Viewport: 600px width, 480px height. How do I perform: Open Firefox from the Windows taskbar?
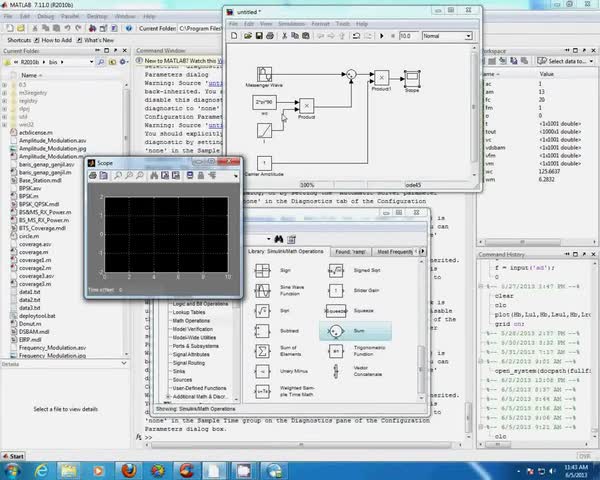coord(129,468)
